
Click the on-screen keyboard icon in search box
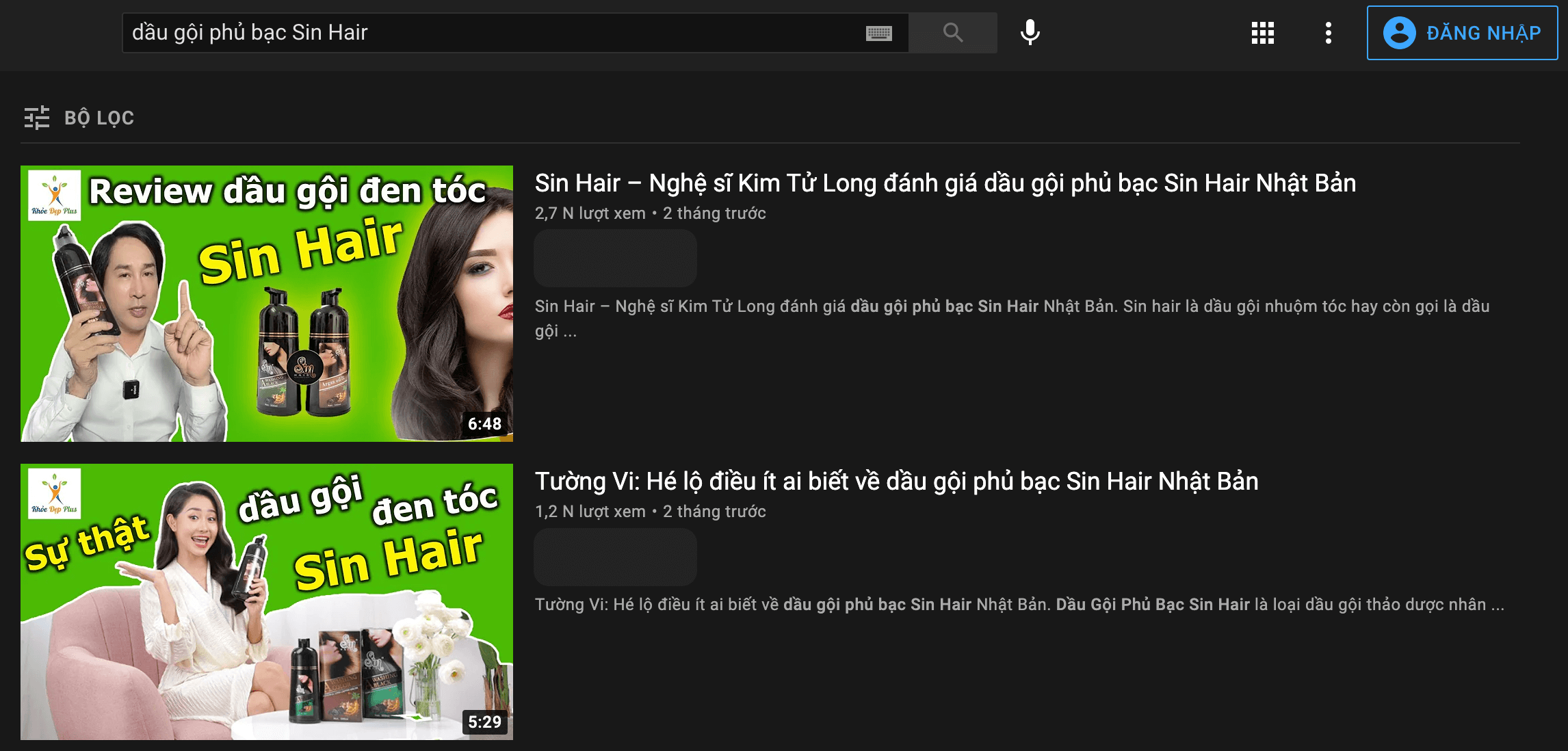[x=878, y=33]
